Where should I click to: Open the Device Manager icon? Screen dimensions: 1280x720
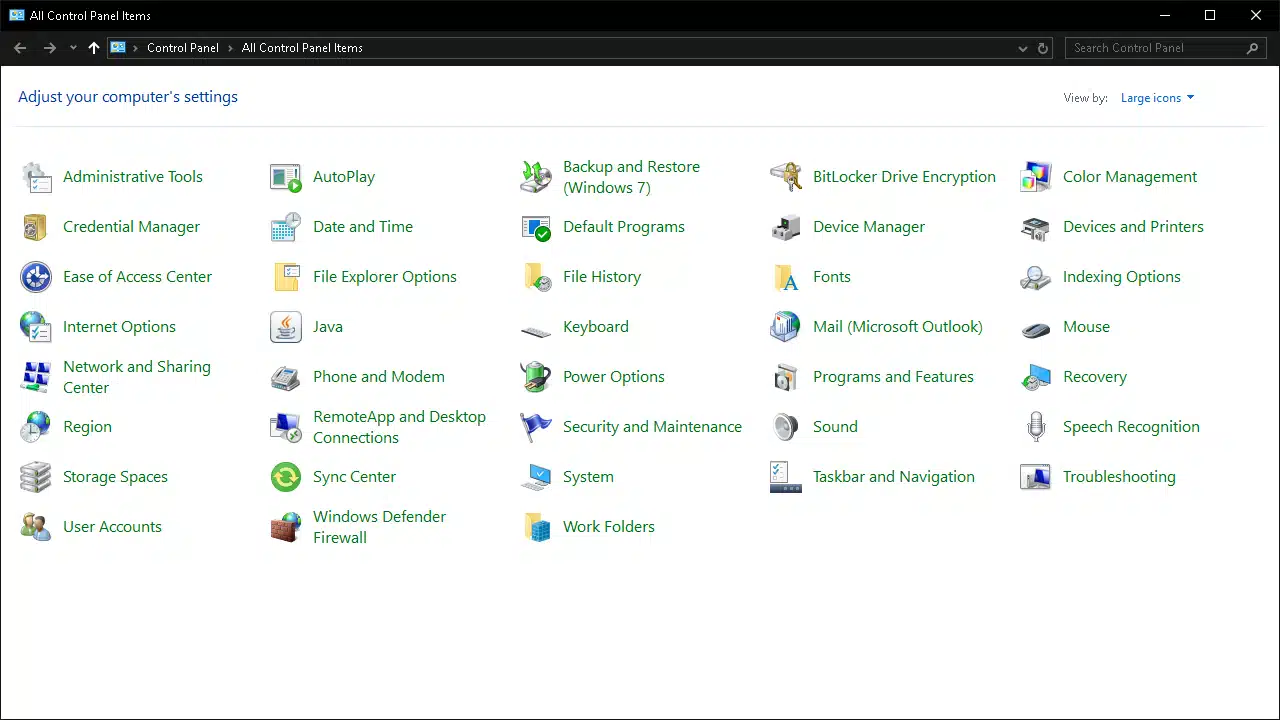click(785, 227)
